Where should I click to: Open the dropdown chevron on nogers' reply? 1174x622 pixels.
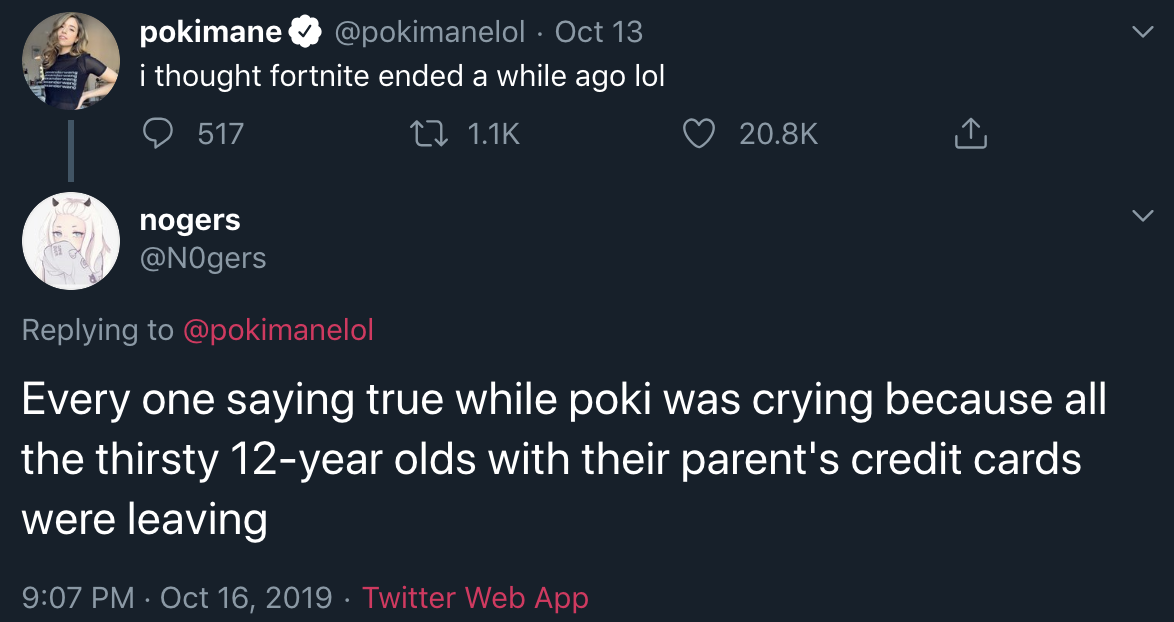coord(1143,214)
